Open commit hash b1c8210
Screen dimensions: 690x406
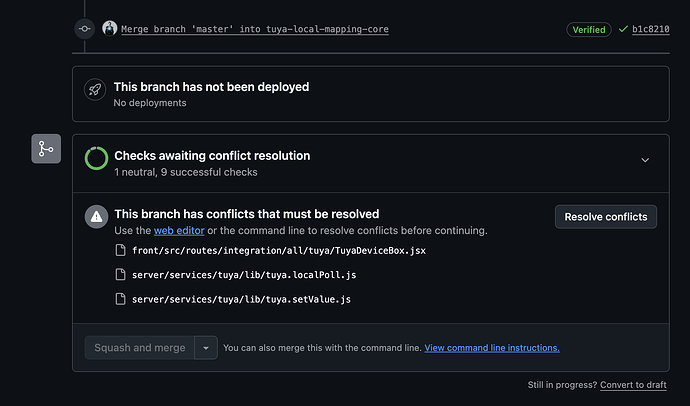pyautogui.click(x=650, y=29)
